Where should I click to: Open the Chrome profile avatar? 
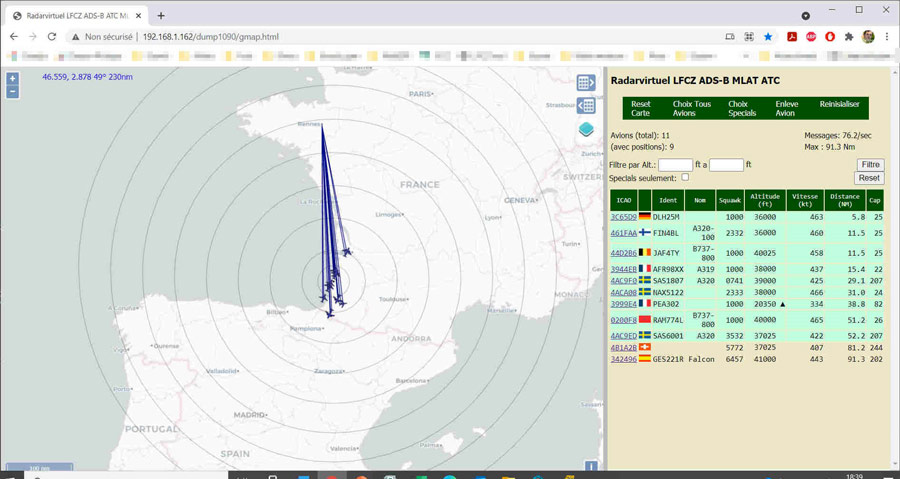(x=868, y=37)
